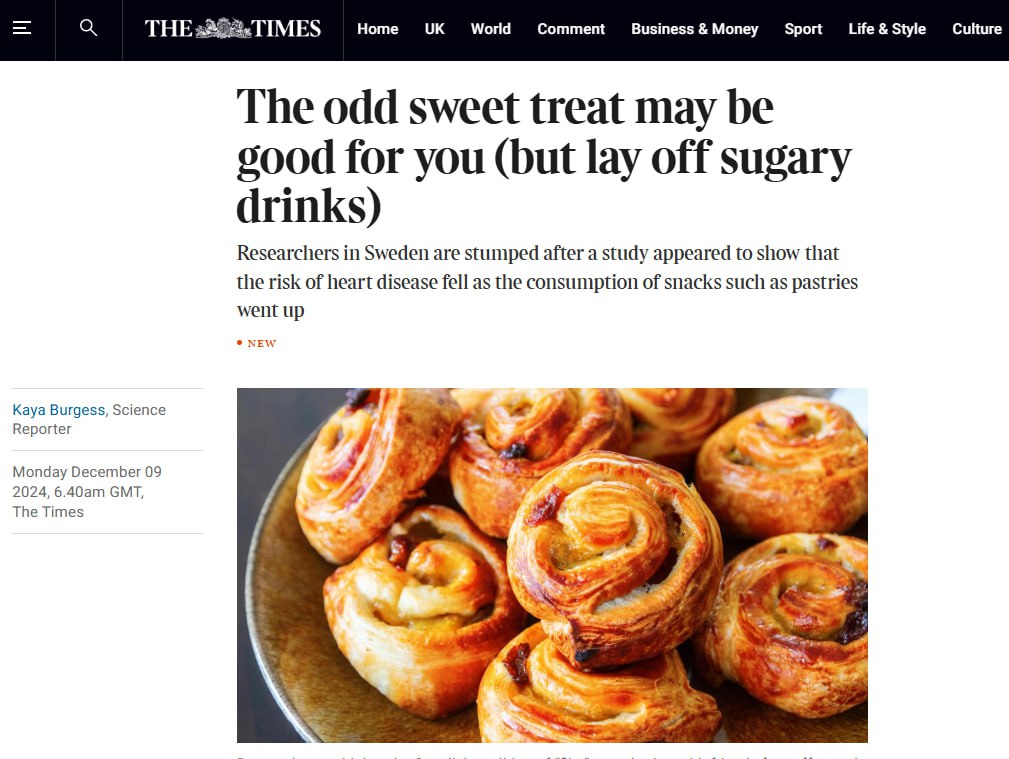Click the Science Reporter byline text
The height and width of the screenshot is (759, 1009).
tap(90, 419)
